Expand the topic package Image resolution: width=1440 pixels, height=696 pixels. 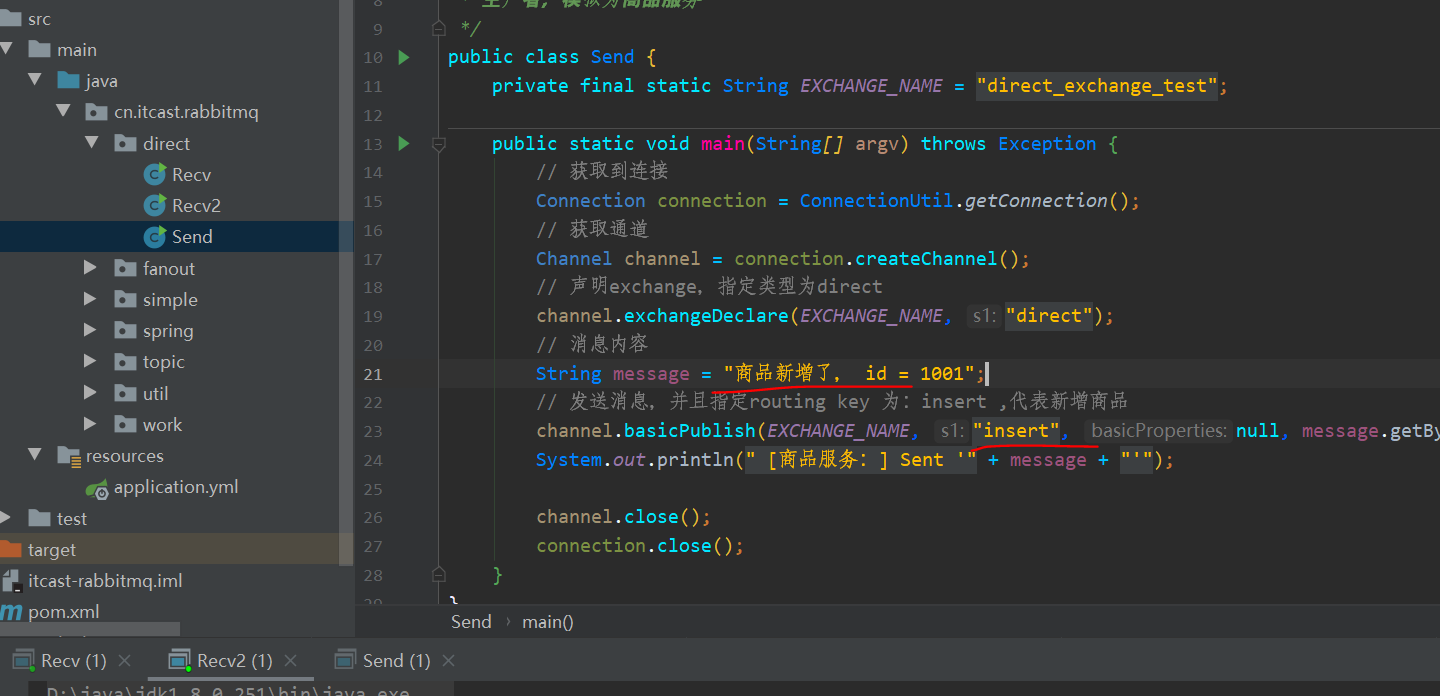pyautogui.click(x=91, y=361)
